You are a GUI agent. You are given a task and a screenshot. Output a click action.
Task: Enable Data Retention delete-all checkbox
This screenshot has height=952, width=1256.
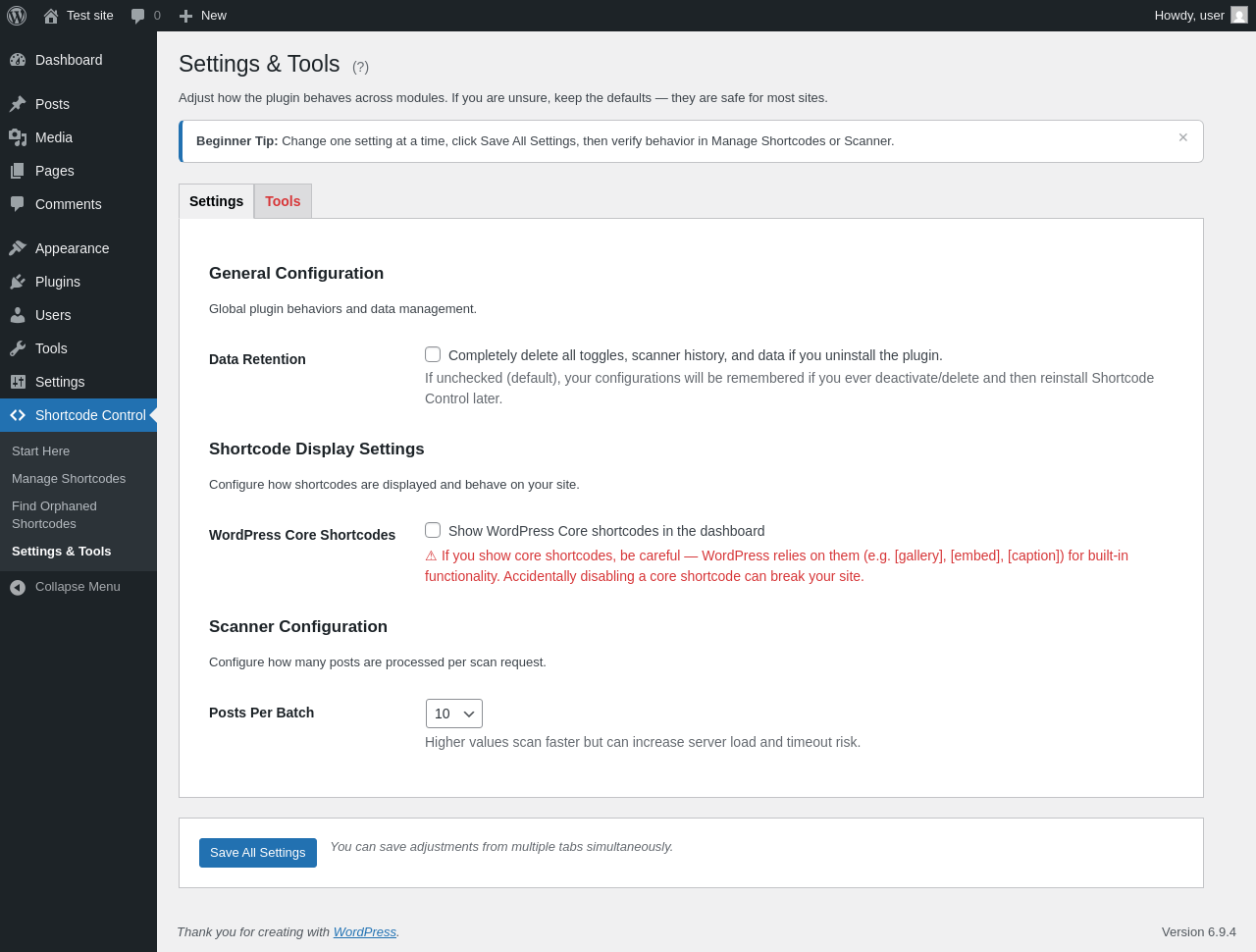coord(433,354)
